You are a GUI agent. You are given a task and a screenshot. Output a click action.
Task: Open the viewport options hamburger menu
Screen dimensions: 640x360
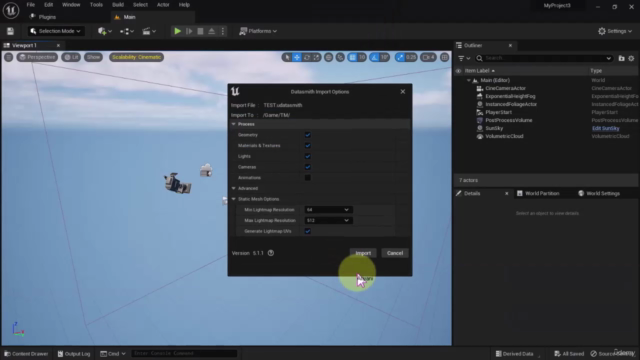(x=8, y=57)
